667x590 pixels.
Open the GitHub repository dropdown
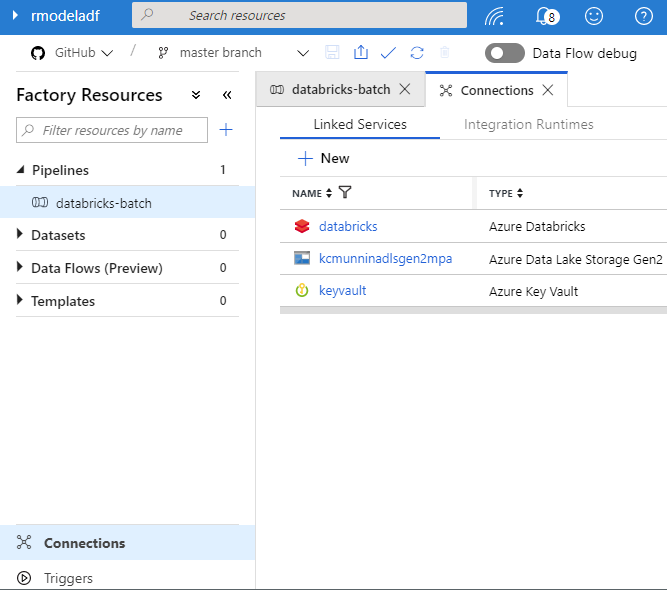[x=83, y=53]
